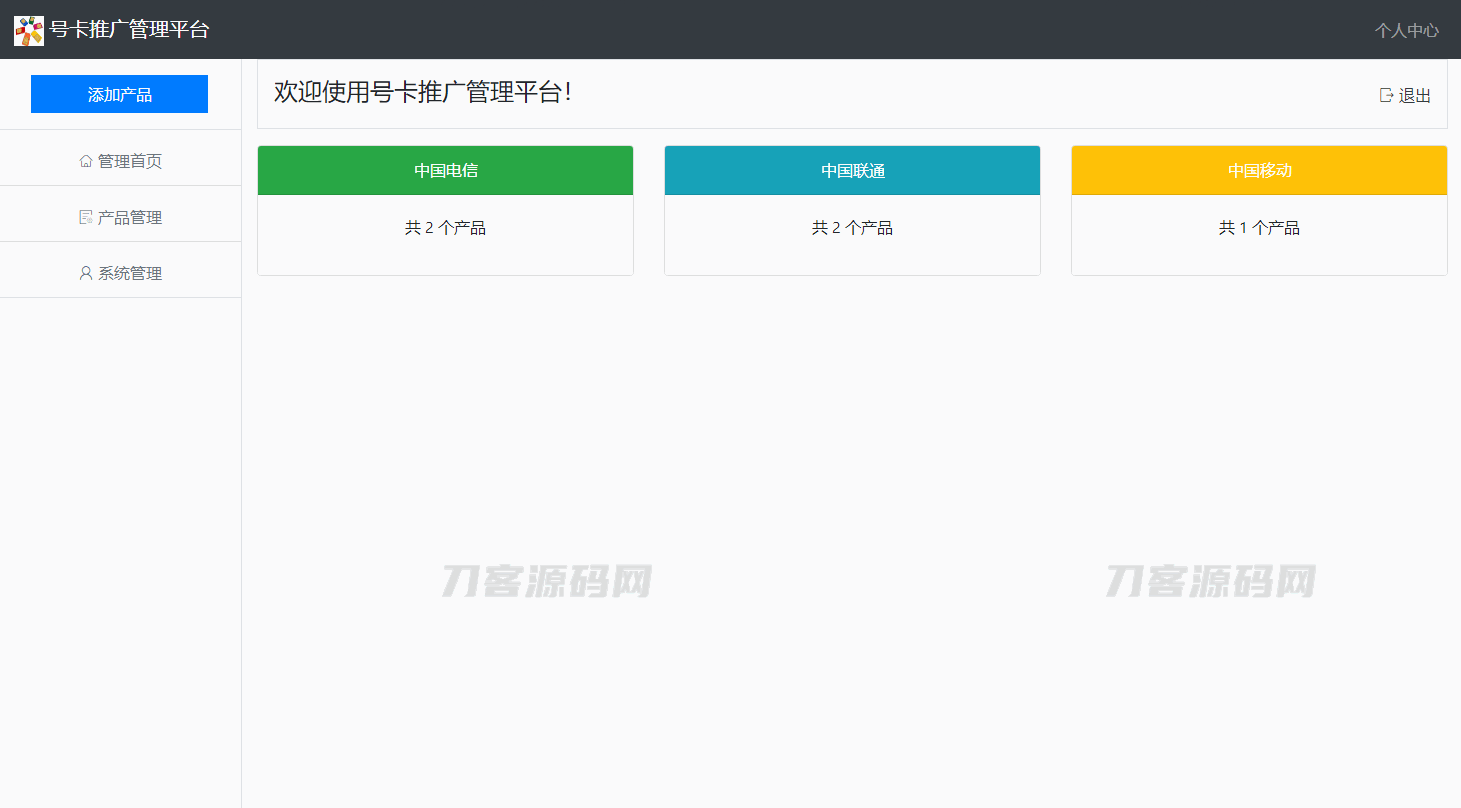Select the green 中国电信 card header

pyautogui.click(x=446, y=171)
